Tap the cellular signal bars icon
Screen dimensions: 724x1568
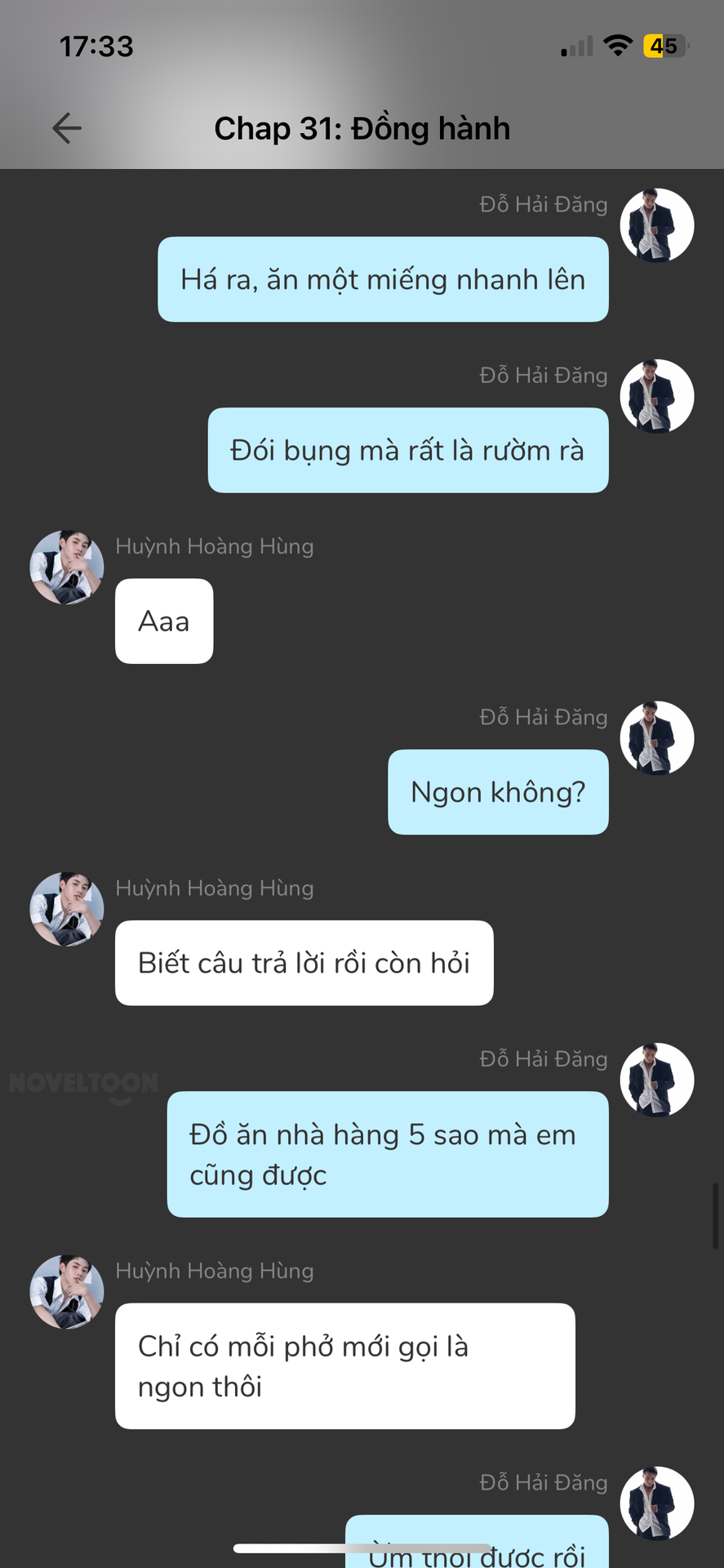tap(577, 47)
